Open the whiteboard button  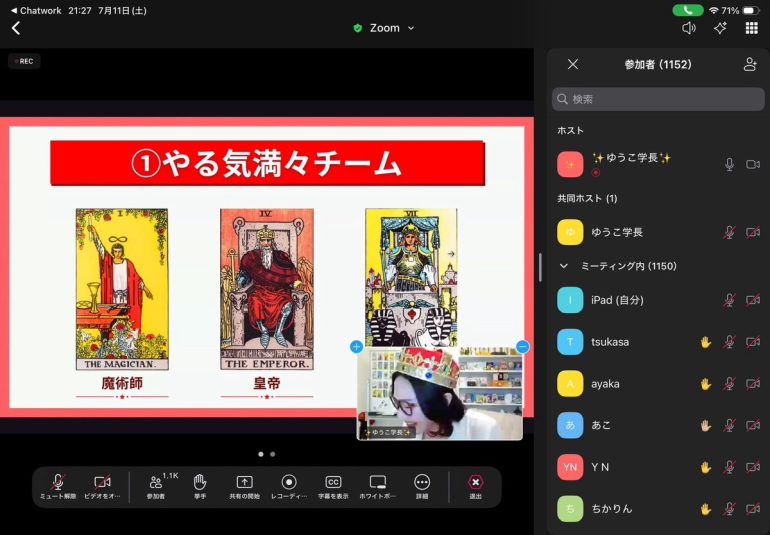377,487
